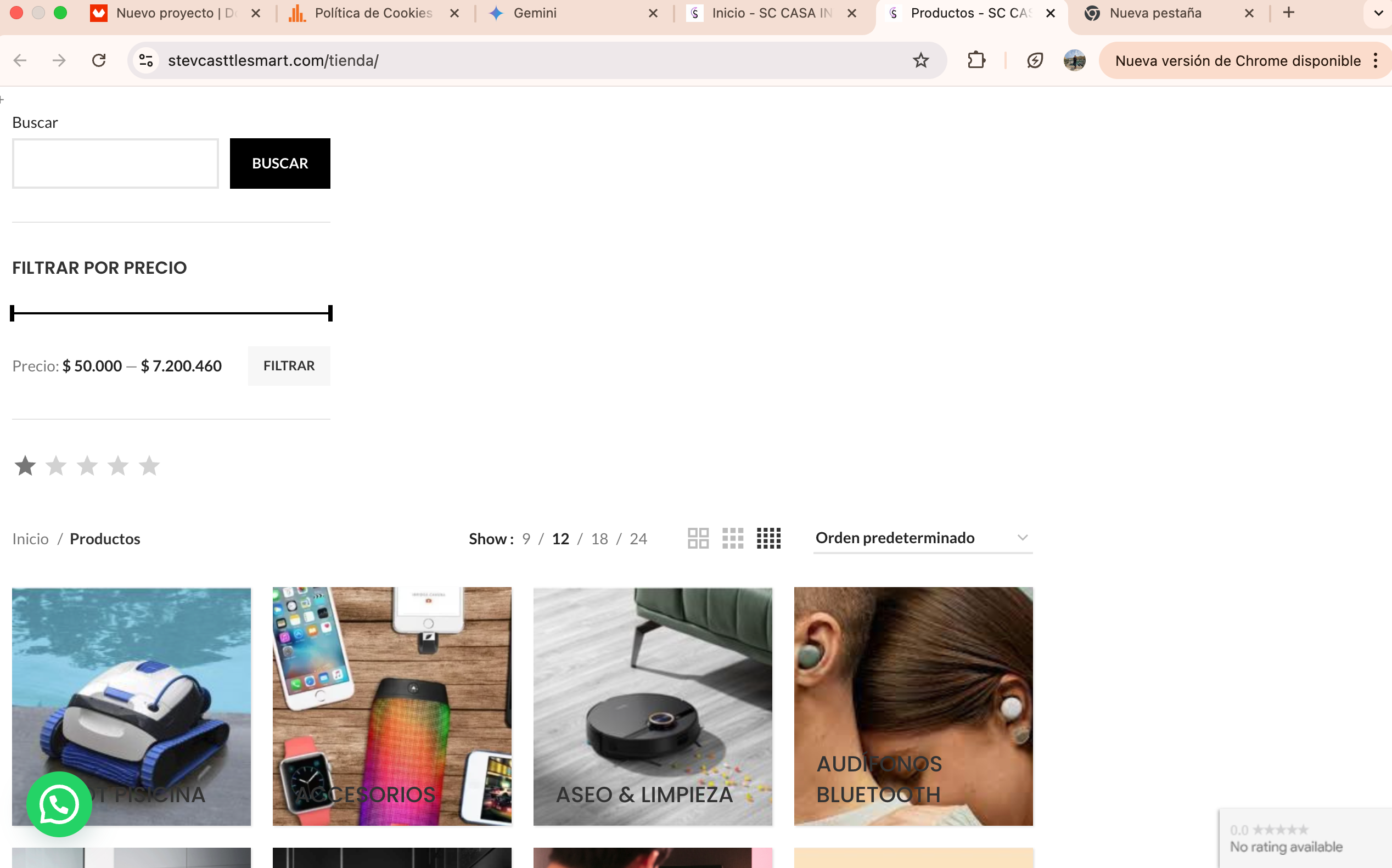The width and height of the screenshot is (1392, 868).
Task: Open Chrome three-dot menu
Action: point(1376,60)
